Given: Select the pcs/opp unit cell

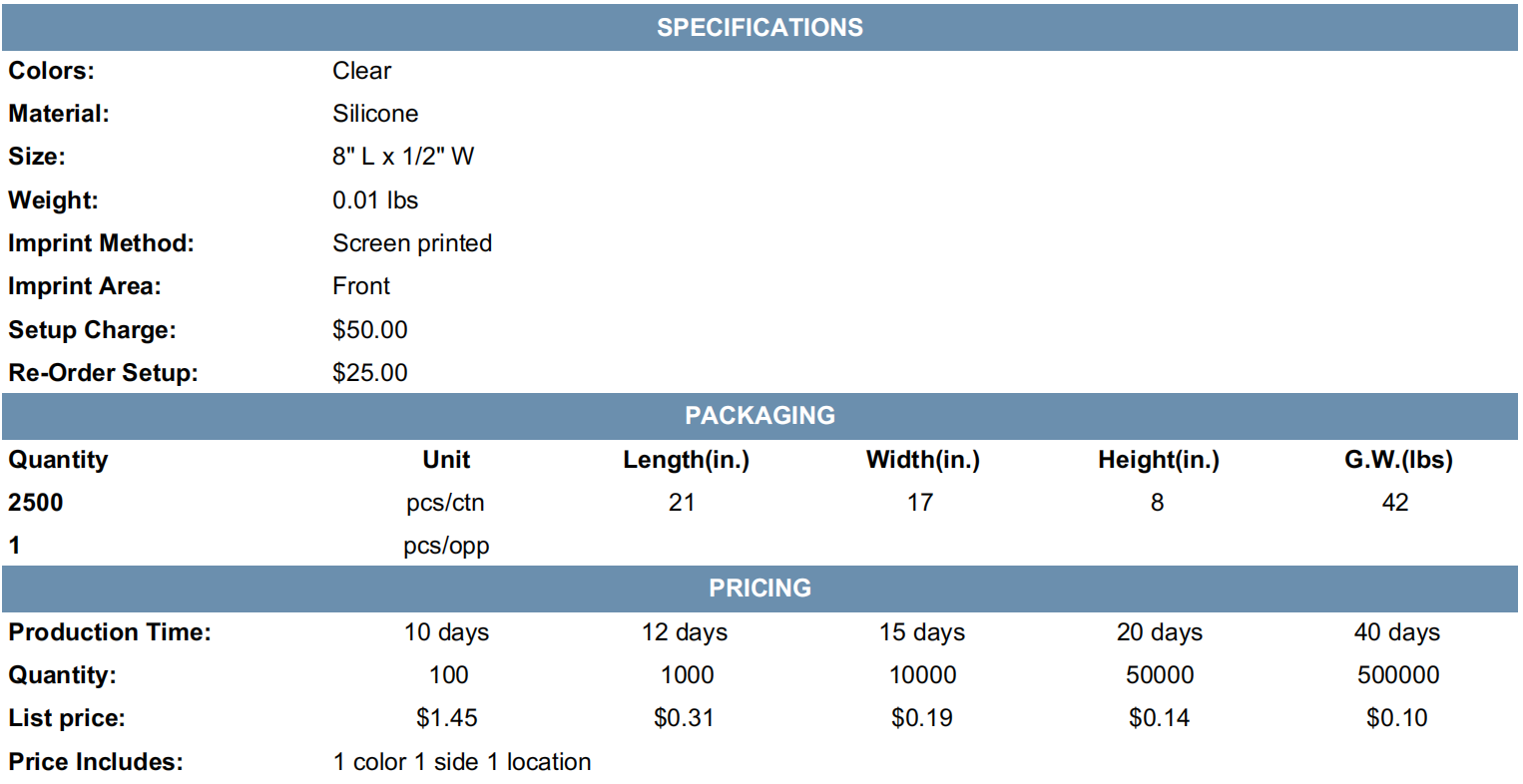Looking at the screenshot, I should coord(446,547).
